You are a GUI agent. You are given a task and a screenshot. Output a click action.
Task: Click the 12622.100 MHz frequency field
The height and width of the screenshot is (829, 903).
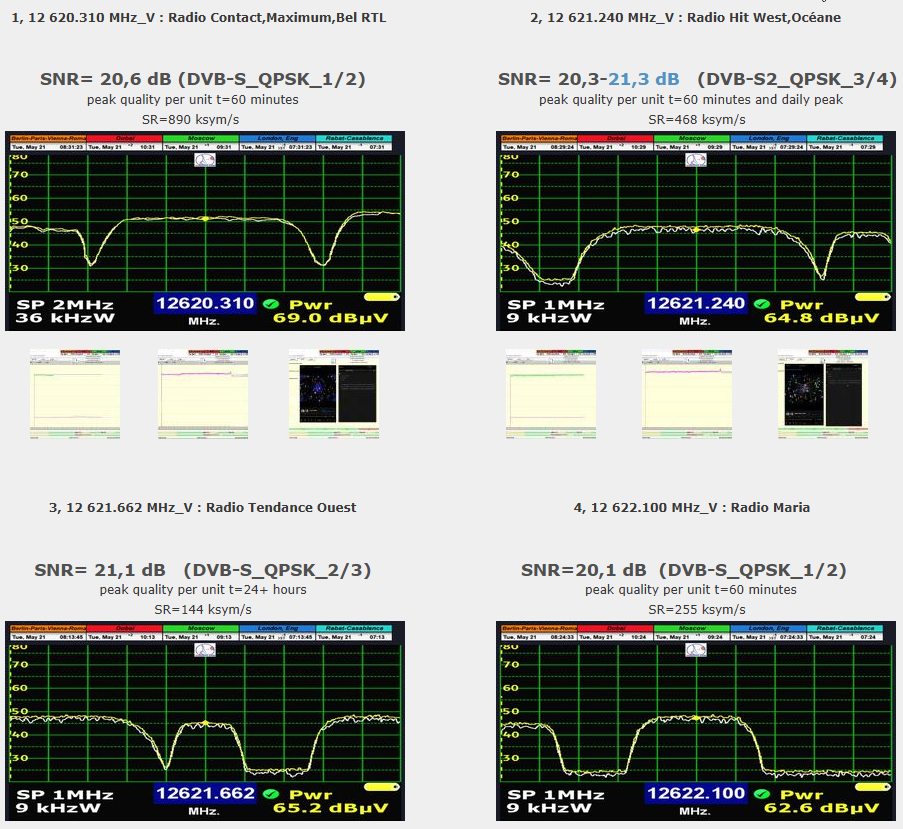[x=696, y=794]
